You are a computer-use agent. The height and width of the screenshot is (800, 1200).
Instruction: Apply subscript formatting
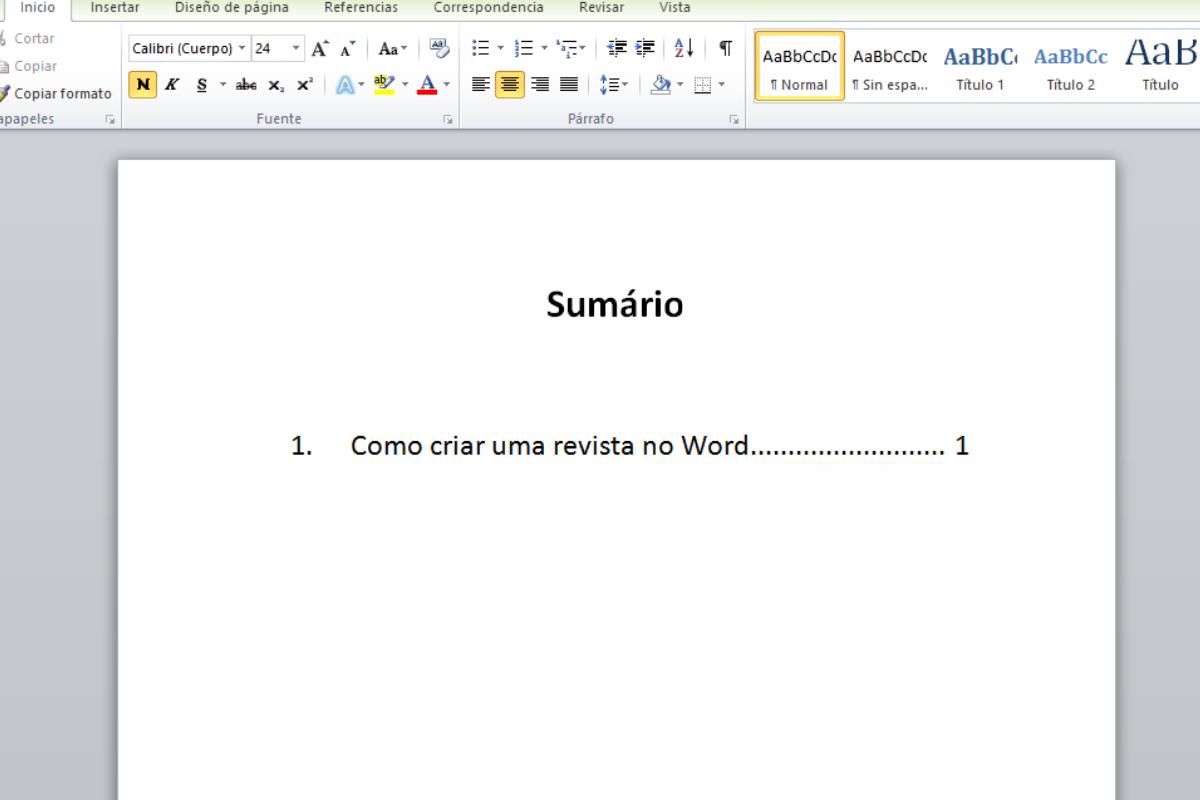[275, 85]
